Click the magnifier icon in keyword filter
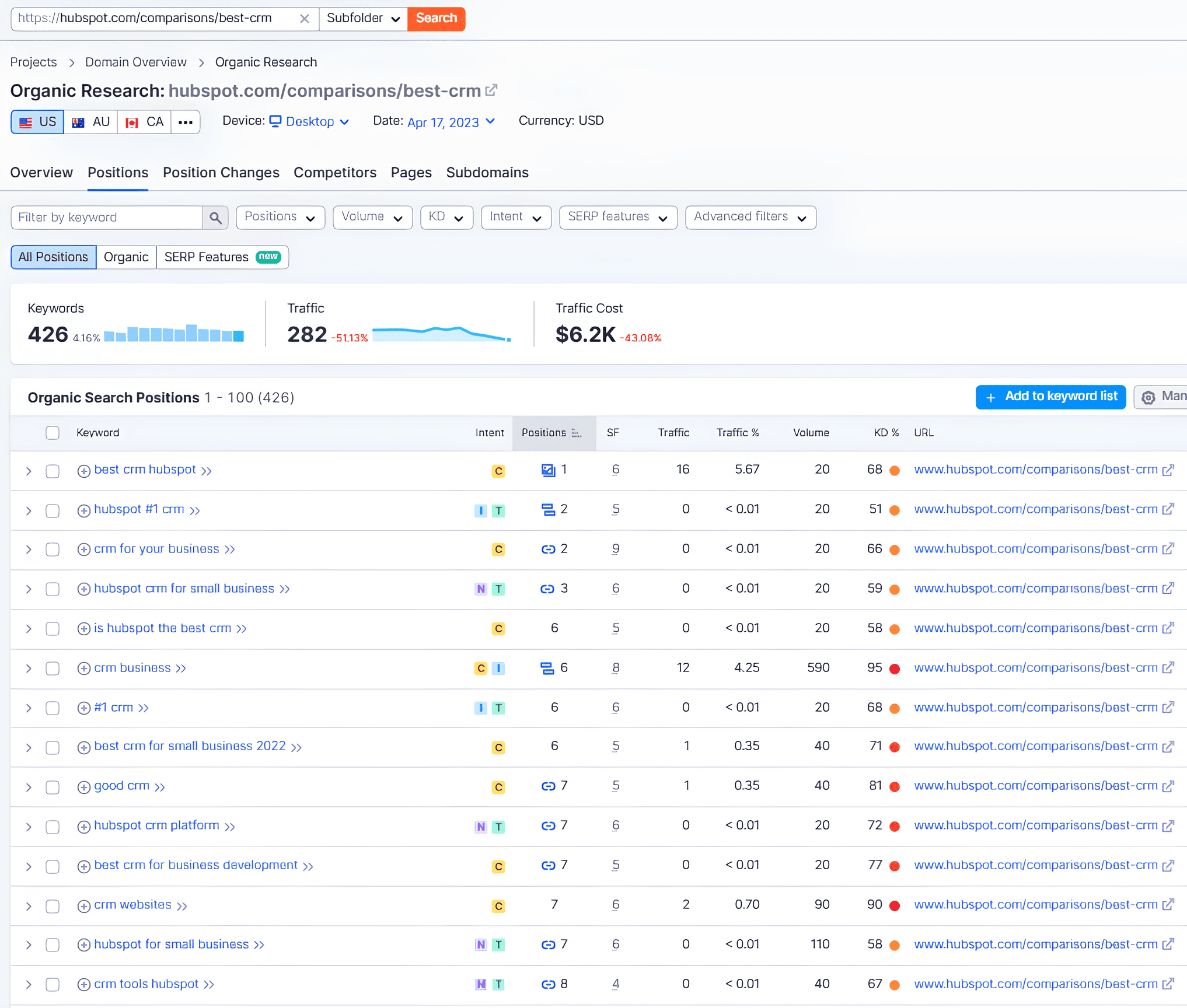Viewport: 1187px width, 1008px height. [x=215, y=218]
